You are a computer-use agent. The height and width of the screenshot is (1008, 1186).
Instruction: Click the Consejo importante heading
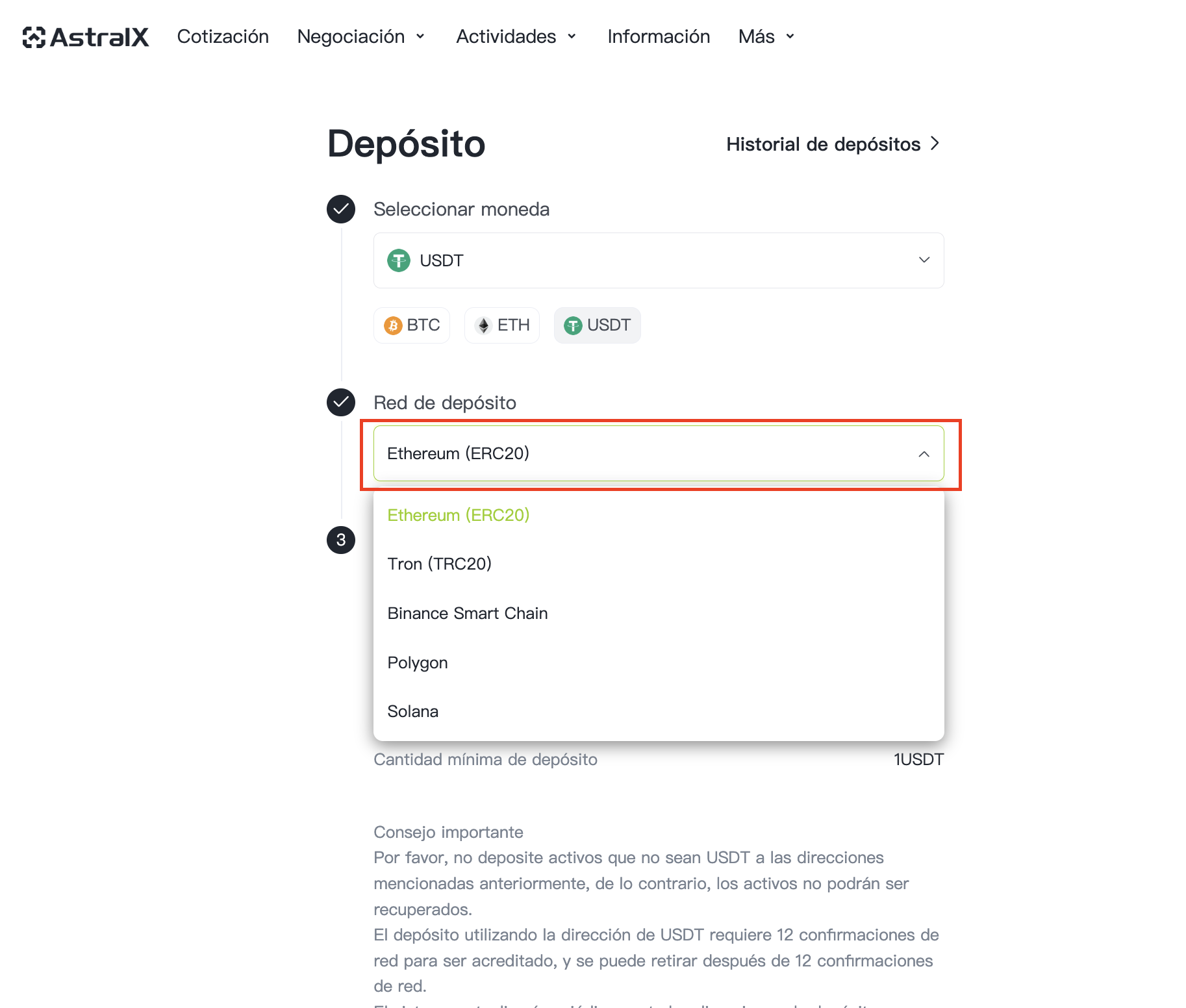pos(448,832)
